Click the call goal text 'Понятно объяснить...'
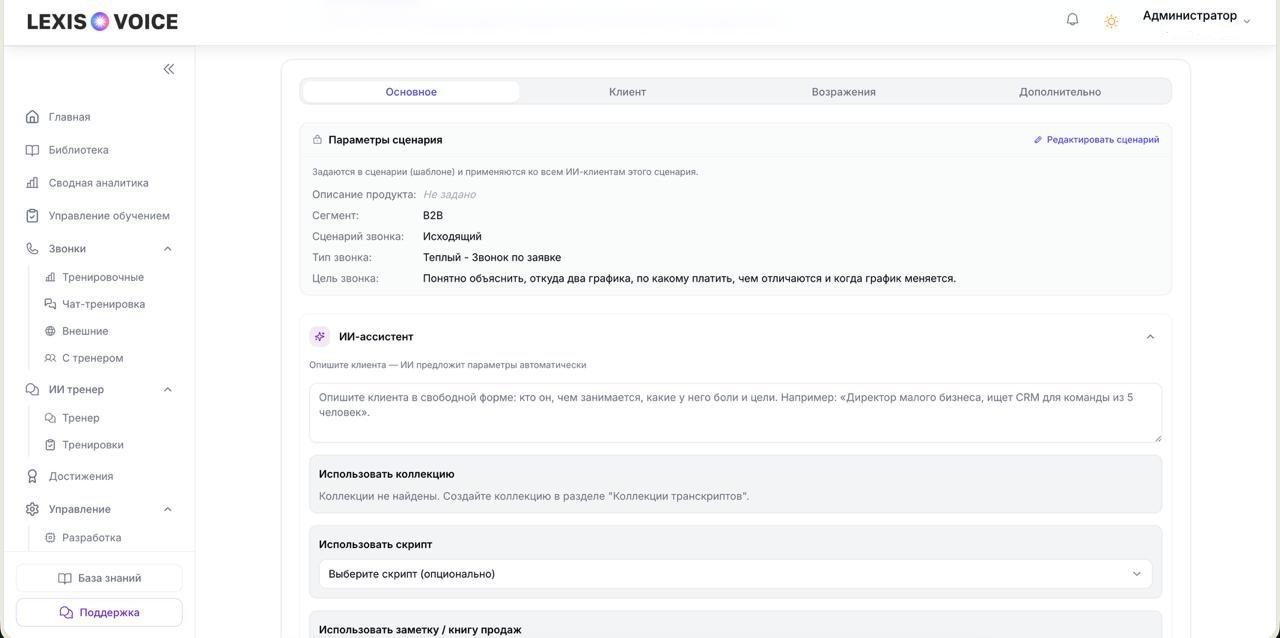Image resolution: width=1280 pixels, height=638 pixels. [x=689, y=278]
